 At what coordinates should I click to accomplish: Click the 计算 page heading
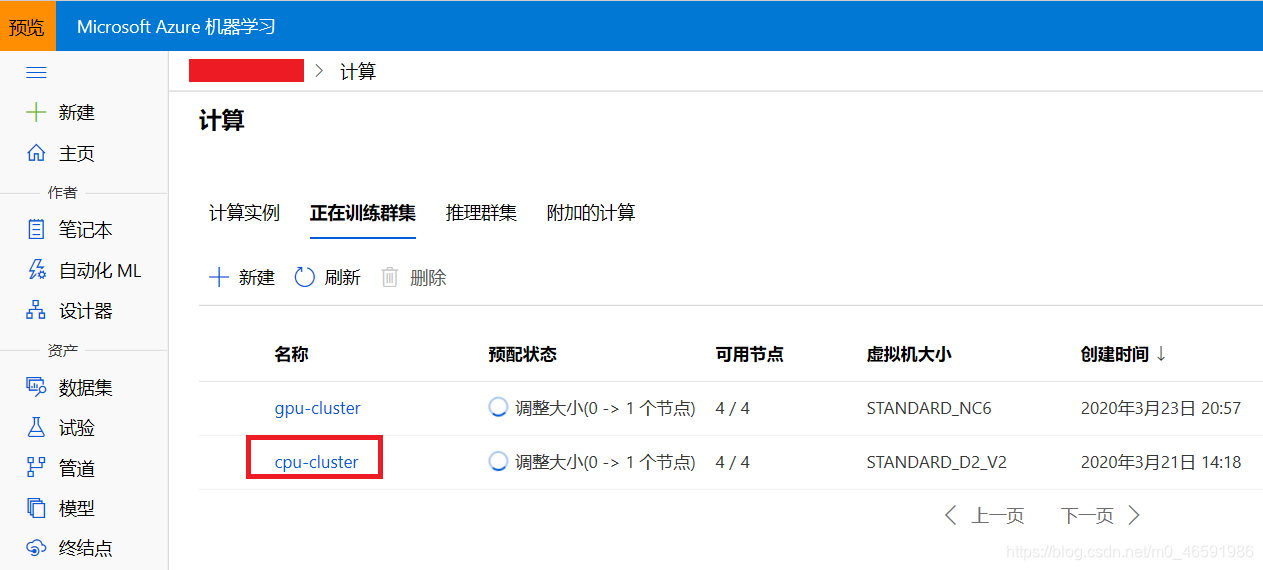pos(222,121)
